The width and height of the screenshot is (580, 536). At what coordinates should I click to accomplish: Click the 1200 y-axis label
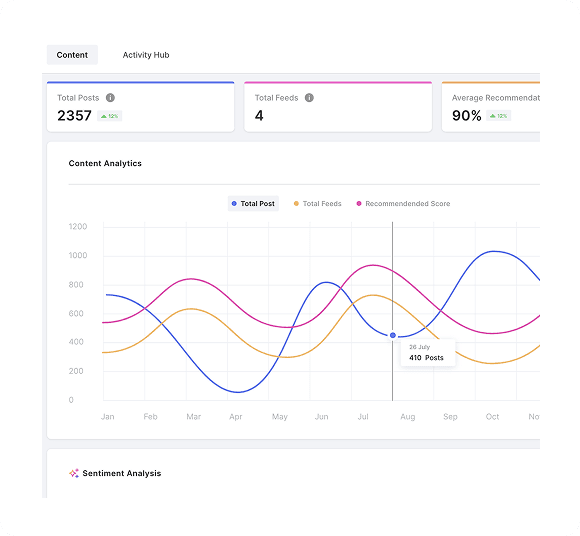point(78,226)
